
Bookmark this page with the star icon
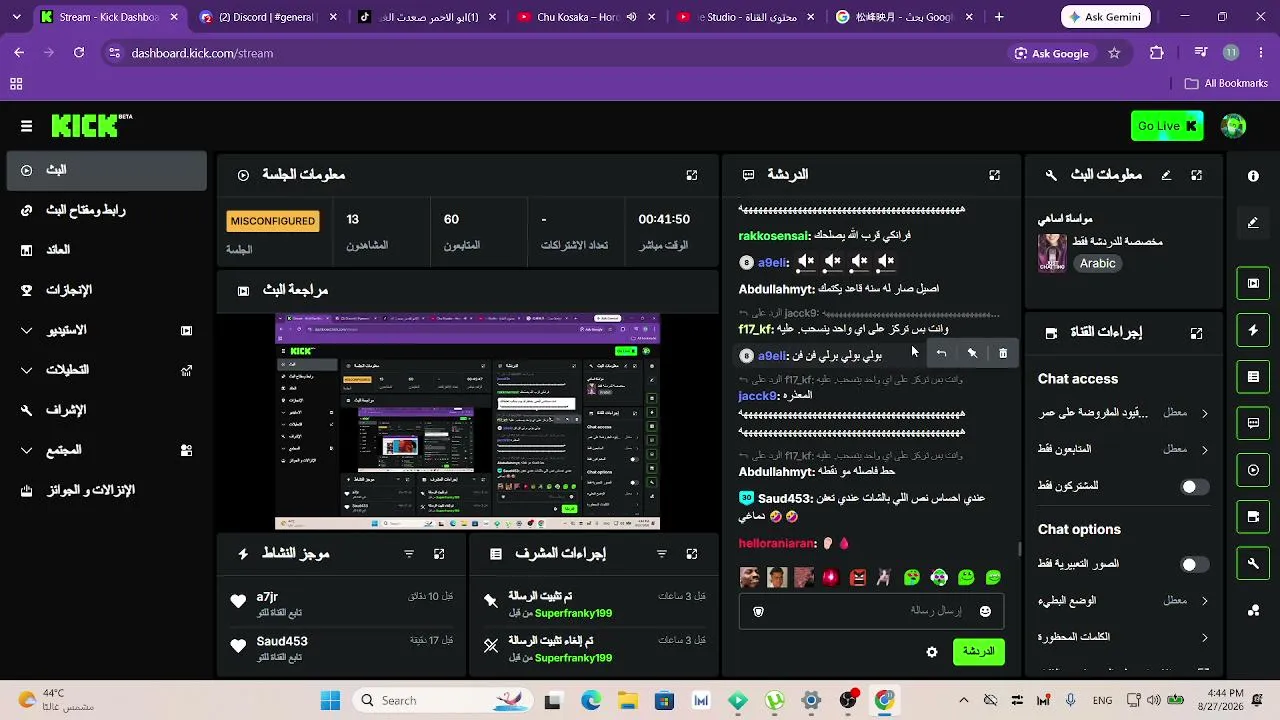click(1114, 53)
